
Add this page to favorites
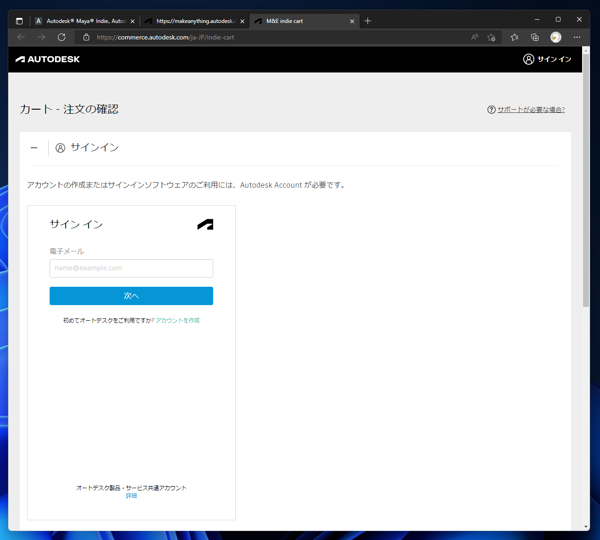click(x=491, y=37)
